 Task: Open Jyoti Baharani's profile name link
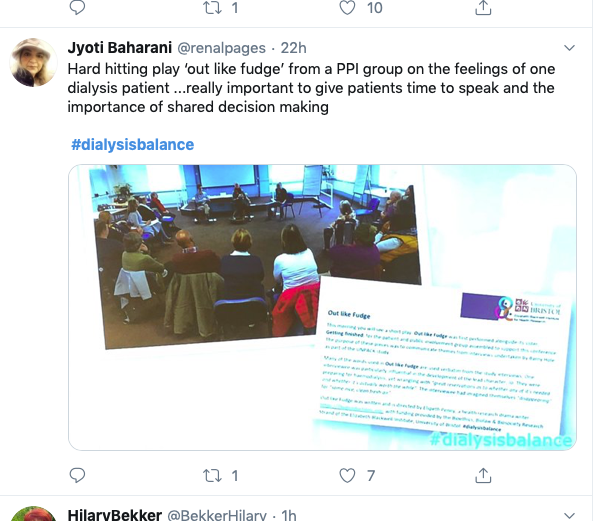[x=120, y=48]
